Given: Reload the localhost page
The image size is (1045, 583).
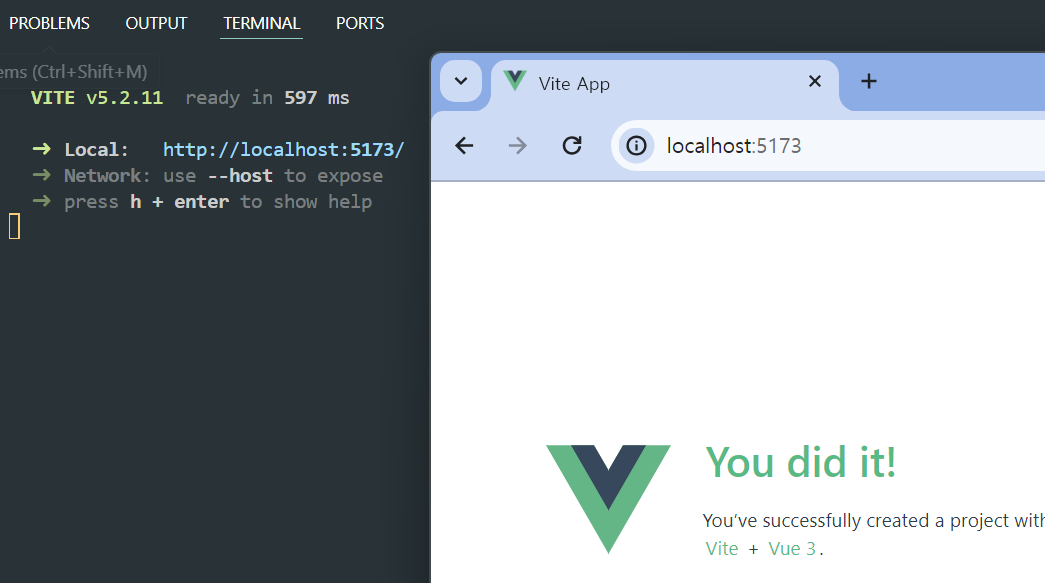Looking at the screenshot, I should (x=572, y=145).
